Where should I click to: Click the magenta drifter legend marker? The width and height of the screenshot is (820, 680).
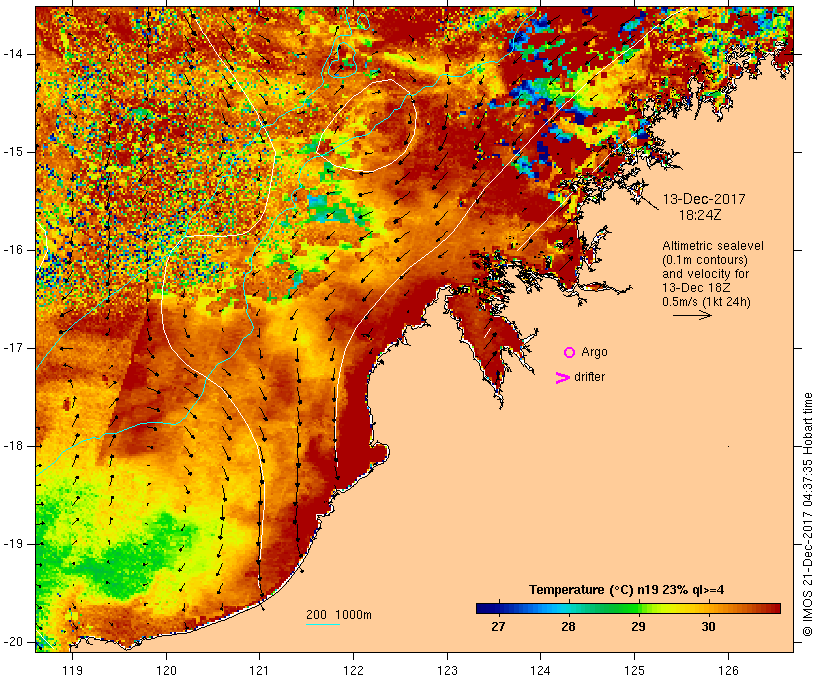coord(563,378)
